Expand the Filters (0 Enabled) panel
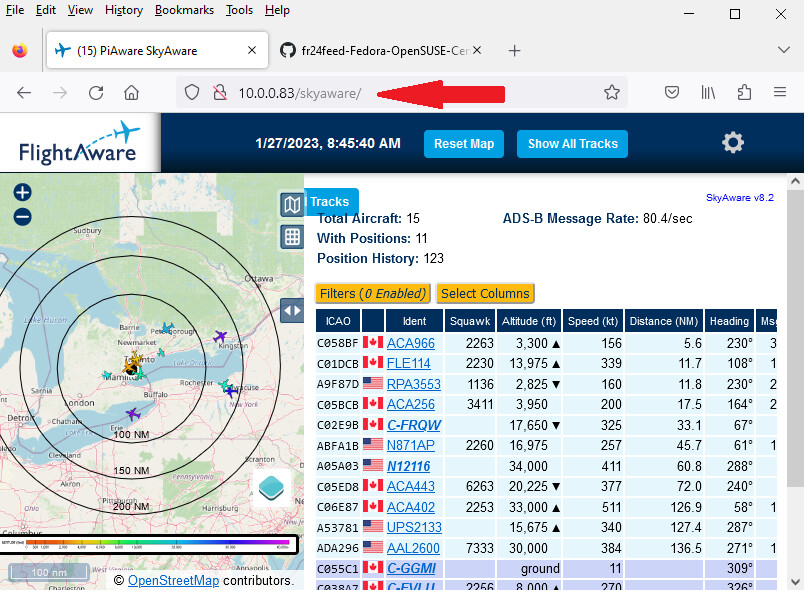This screenshot has width=808, height=594. (373, 294)
